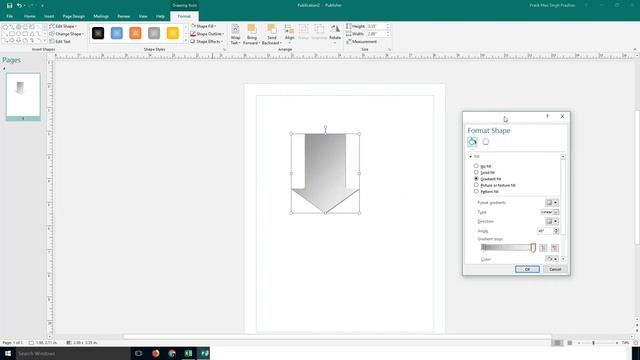Open the Change Shape dropdown

(67, 34)
